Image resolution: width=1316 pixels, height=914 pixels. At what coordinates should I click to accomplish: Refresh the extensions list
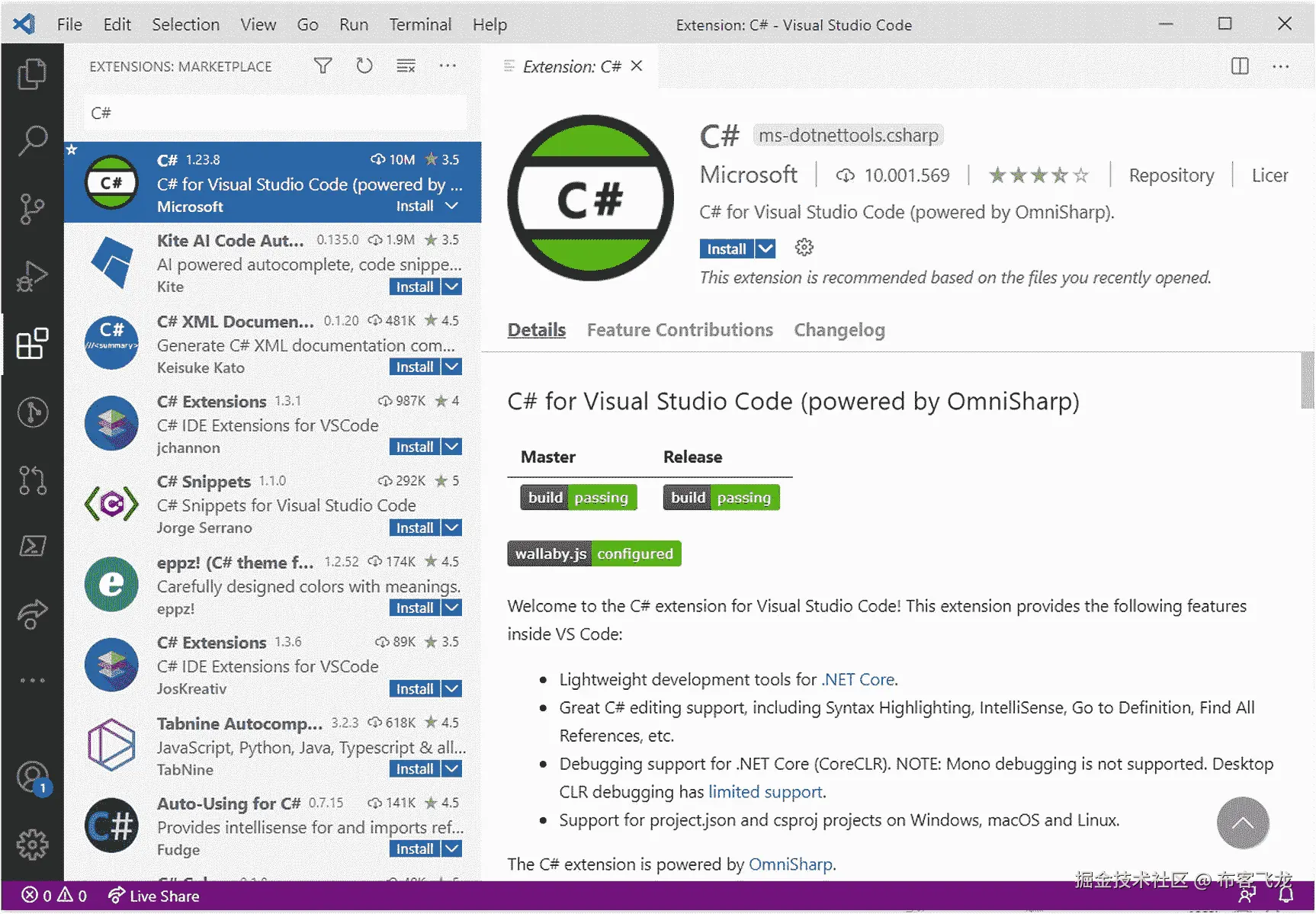coord(364,66)
